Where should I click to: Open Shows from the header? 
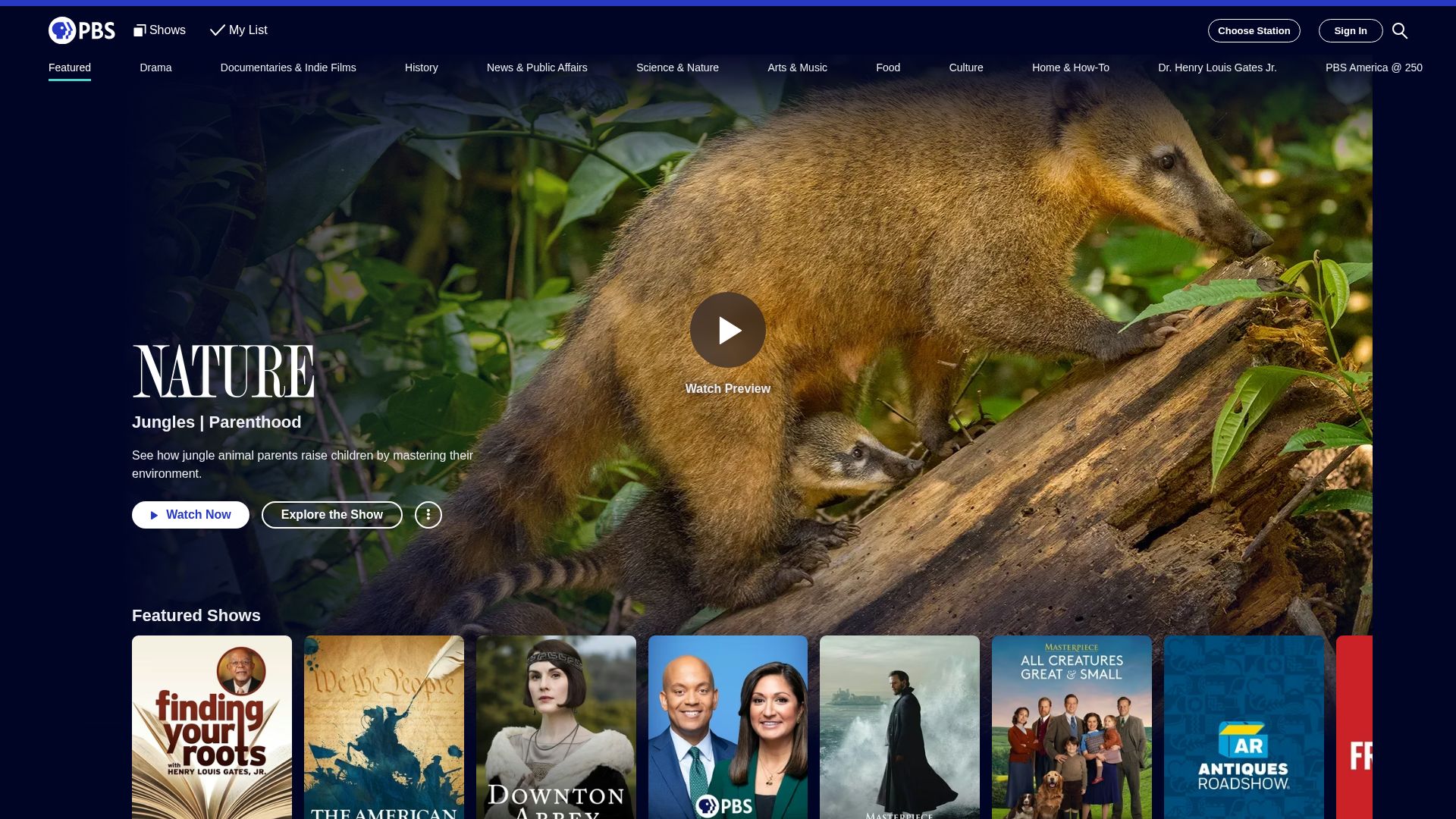[160, 30]
